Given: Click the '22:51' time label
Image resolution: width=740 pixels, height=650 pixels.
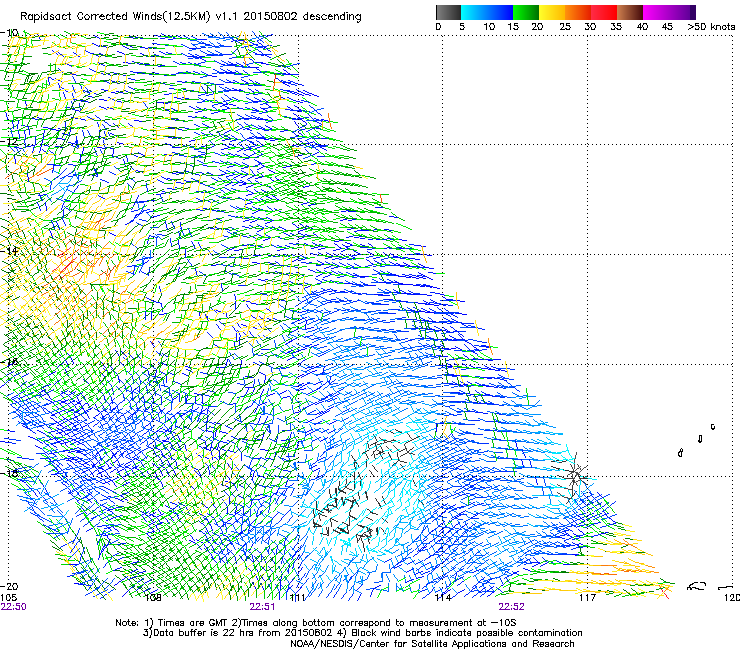Looking at the screenshot, I should (262, 607).
